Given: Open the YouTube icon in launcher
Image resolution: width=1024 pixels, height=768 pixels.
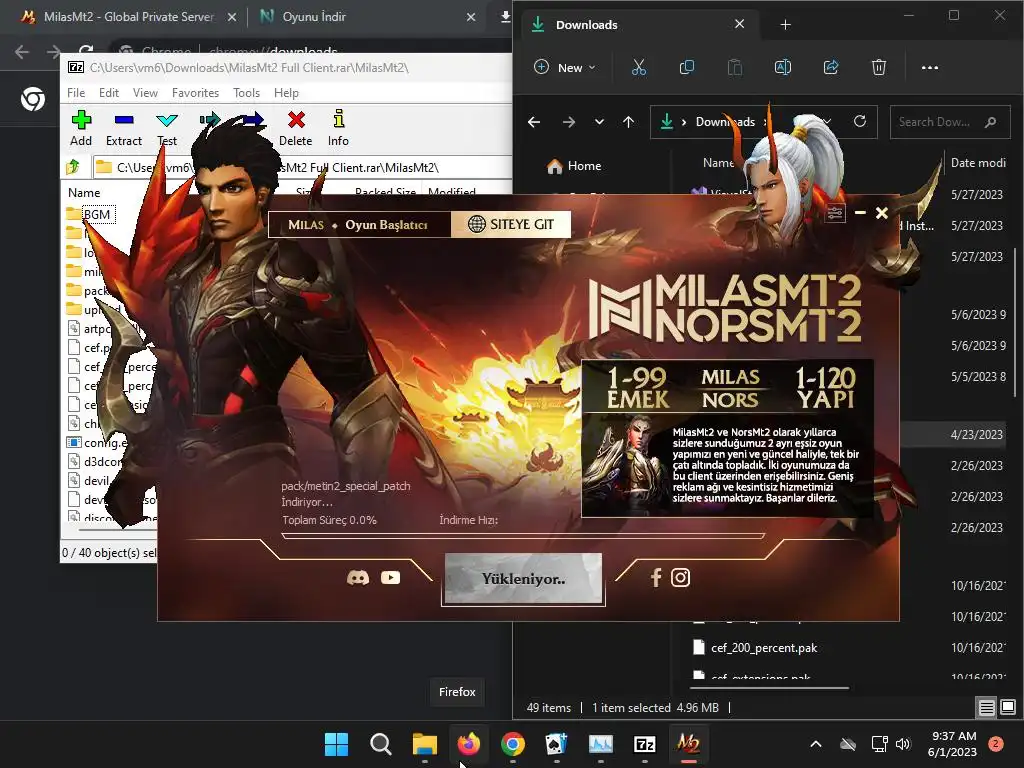Looking at the screenshot, I should click(x=391, y=577).
